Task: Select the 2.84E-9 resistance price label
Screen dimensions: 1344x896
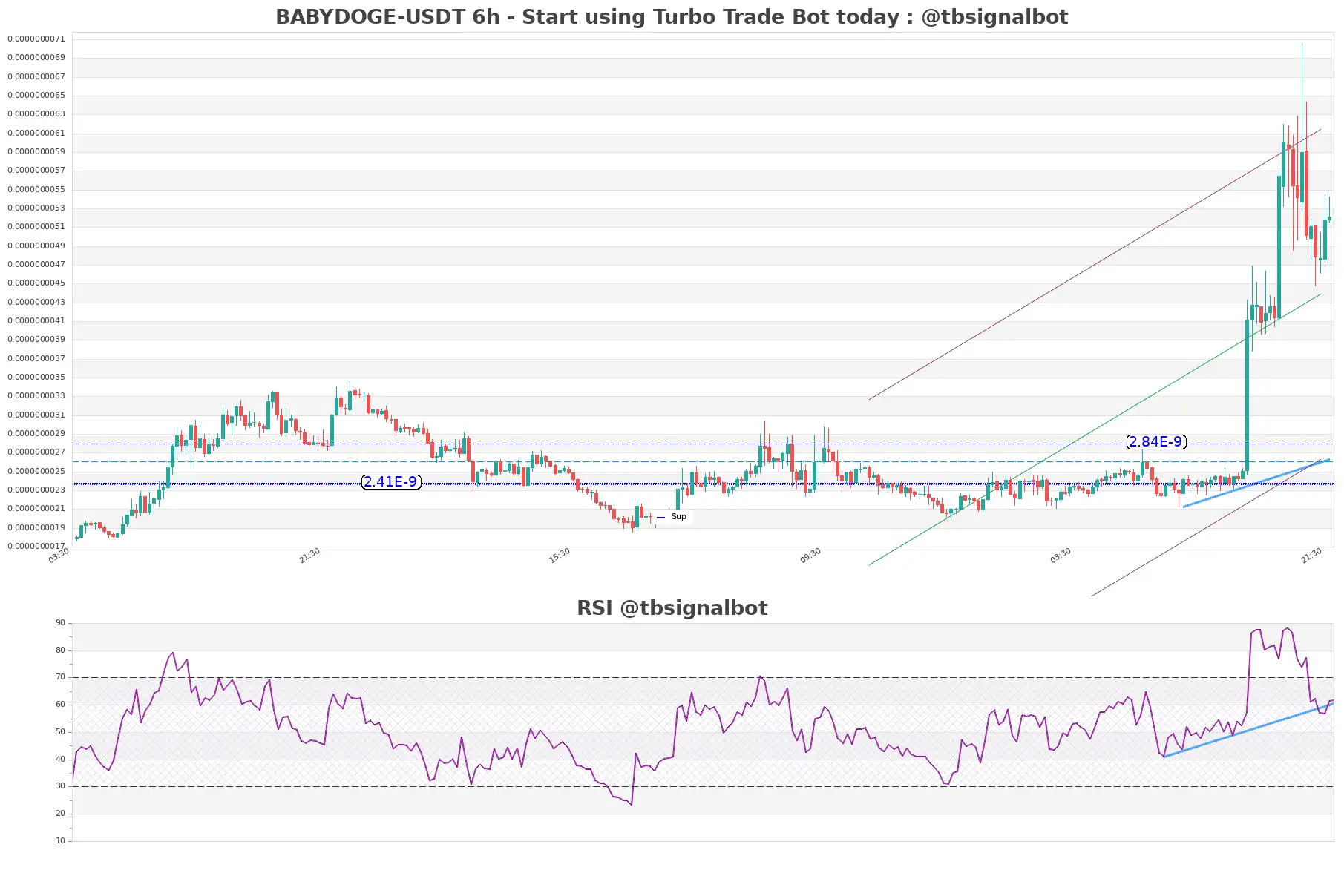Action: pos(1155,442)
